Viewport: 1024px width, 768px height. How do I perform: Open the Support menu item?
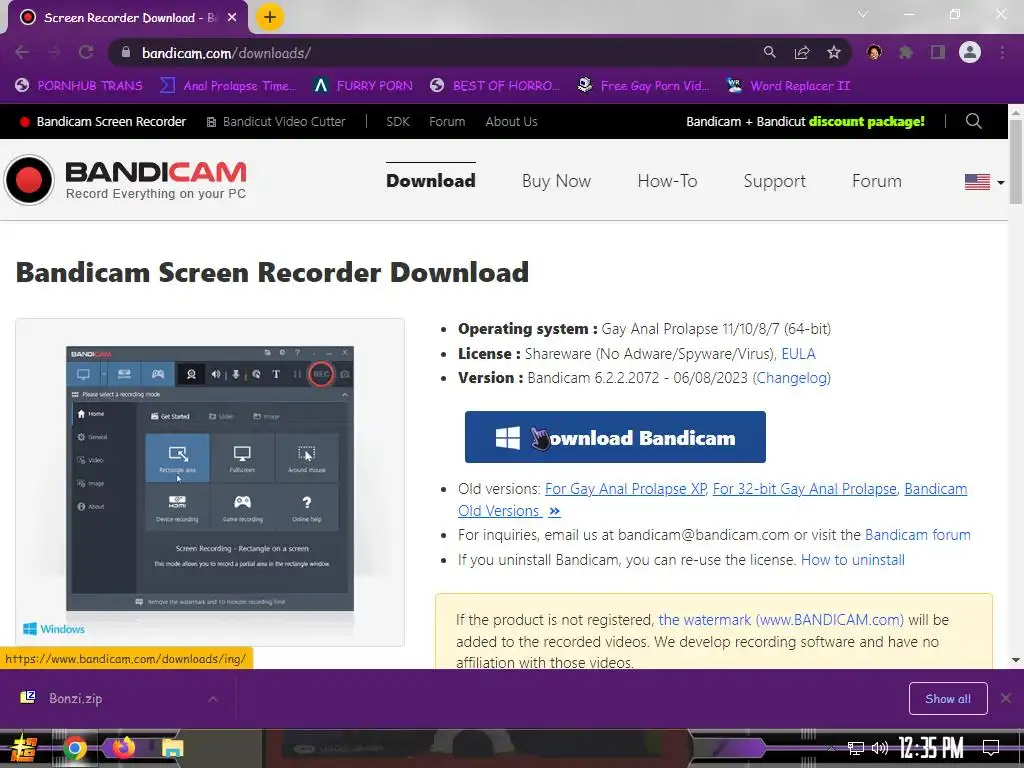tap(775, 181)
